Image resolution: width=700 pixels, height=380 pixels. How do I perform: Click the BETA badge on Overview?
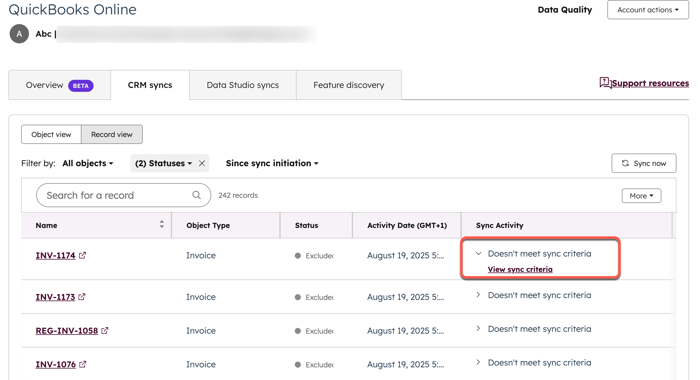click(81, 86)
